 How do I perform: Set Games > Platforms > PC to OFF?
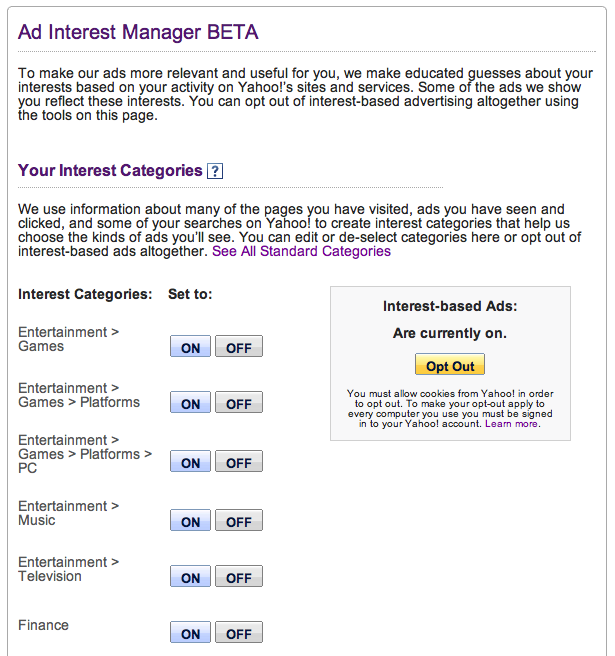click(x=238, y=463)
